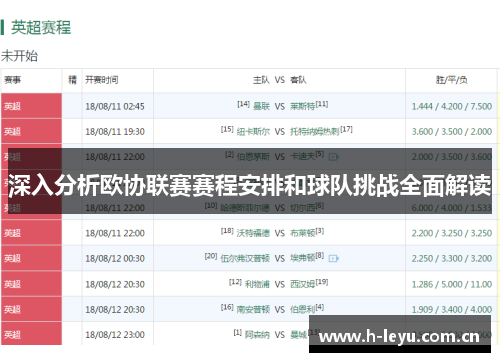Open the live video icon beside 埃弗顿
500x362 pixels.
point(333,258)
